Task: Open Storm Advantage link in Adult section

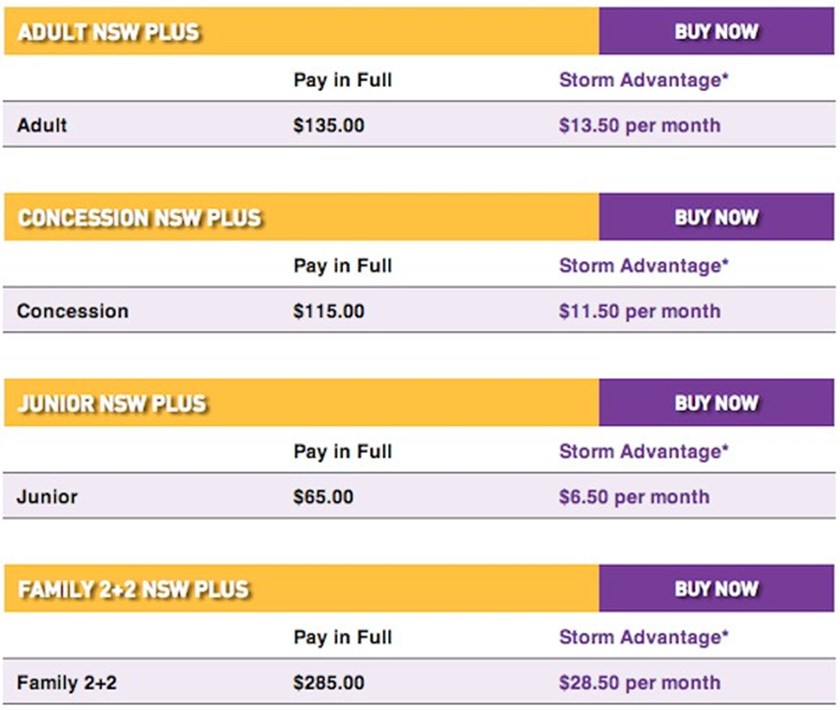Action: [x=643, y=80]
